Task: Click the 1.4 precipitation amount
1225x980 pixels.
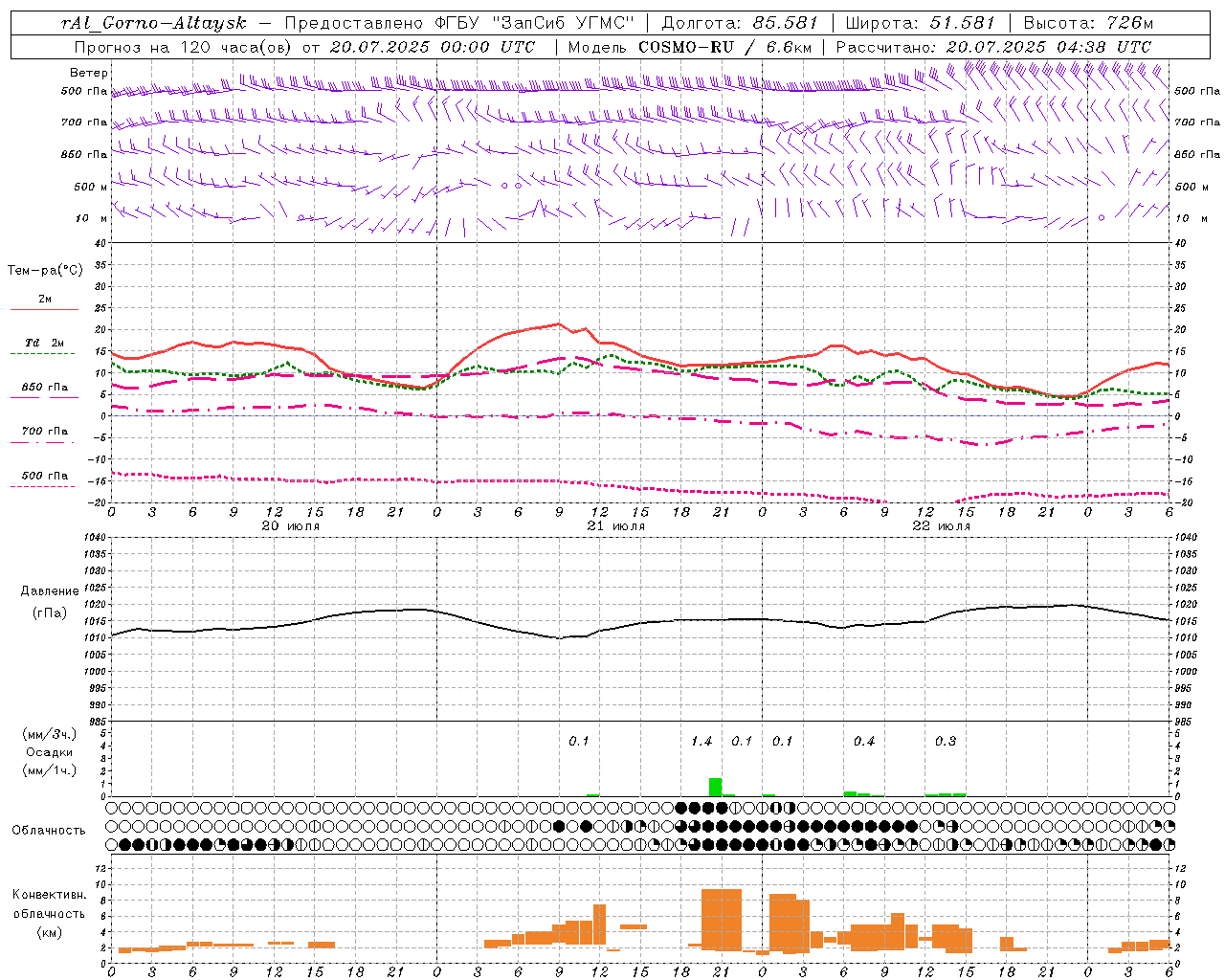Action: [x=702, y=742]
